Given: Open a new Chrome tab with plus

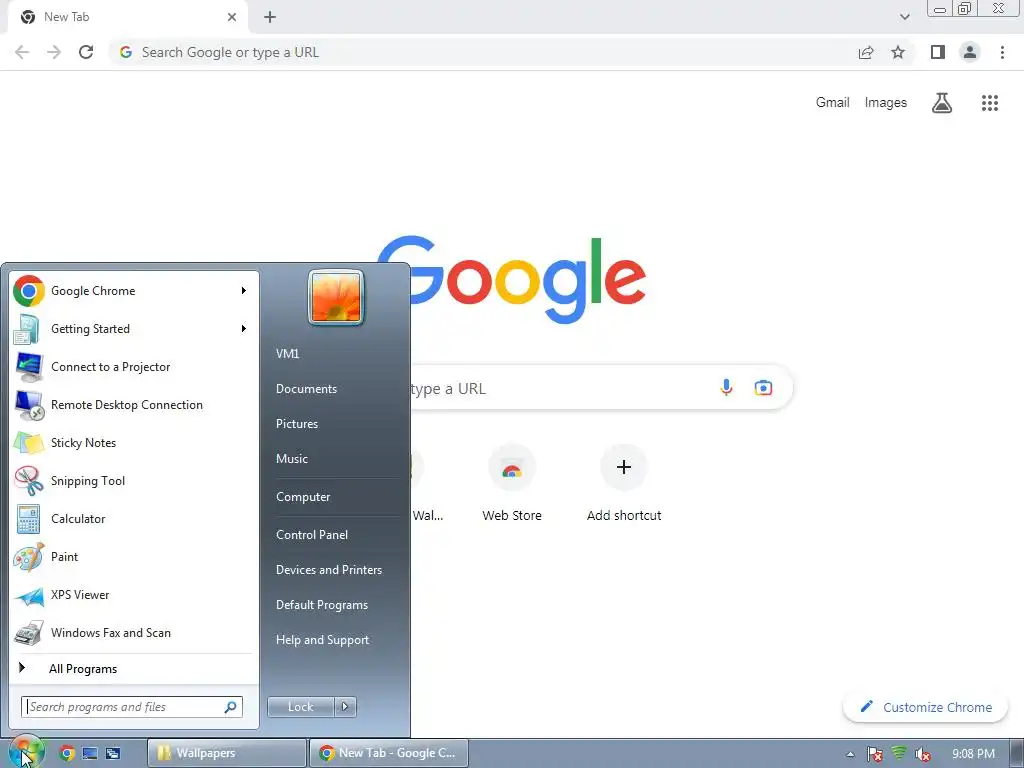Looking at the screenshot, I should pos(270,17).
